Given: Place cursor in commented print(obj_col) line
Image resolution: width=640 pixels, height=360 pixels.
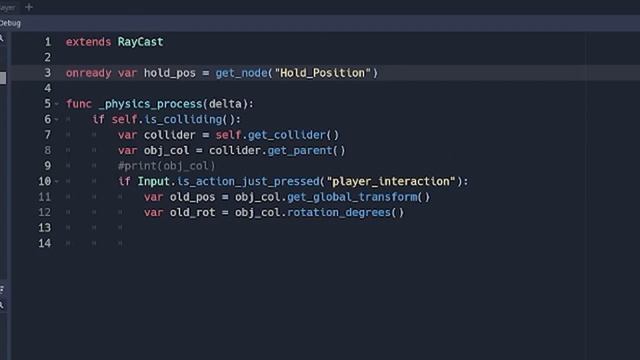Looking at the screenshot, I should point(166,166).
